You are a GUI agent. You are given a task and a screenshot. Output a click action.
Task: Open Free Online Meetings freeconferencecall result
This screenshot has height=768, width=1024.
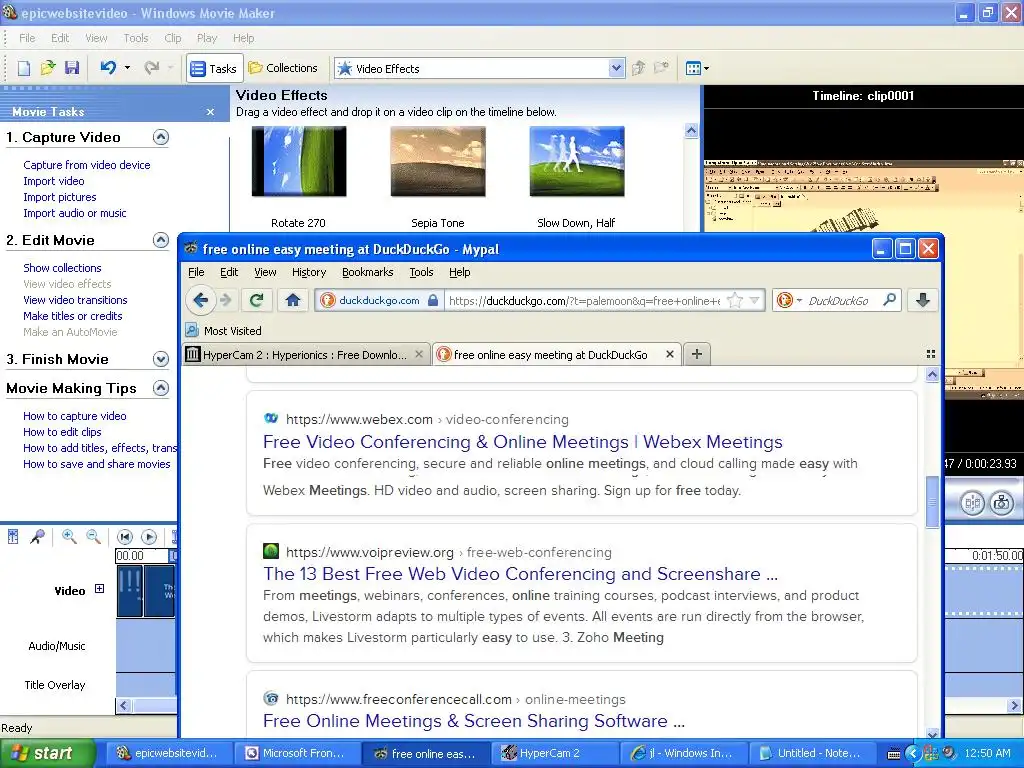[474, 721]
